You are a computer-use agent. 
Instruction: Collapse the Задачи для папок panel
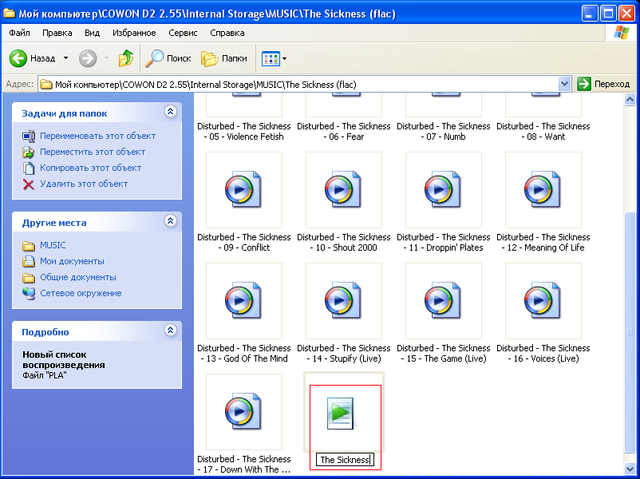click(x=170, y=111)
